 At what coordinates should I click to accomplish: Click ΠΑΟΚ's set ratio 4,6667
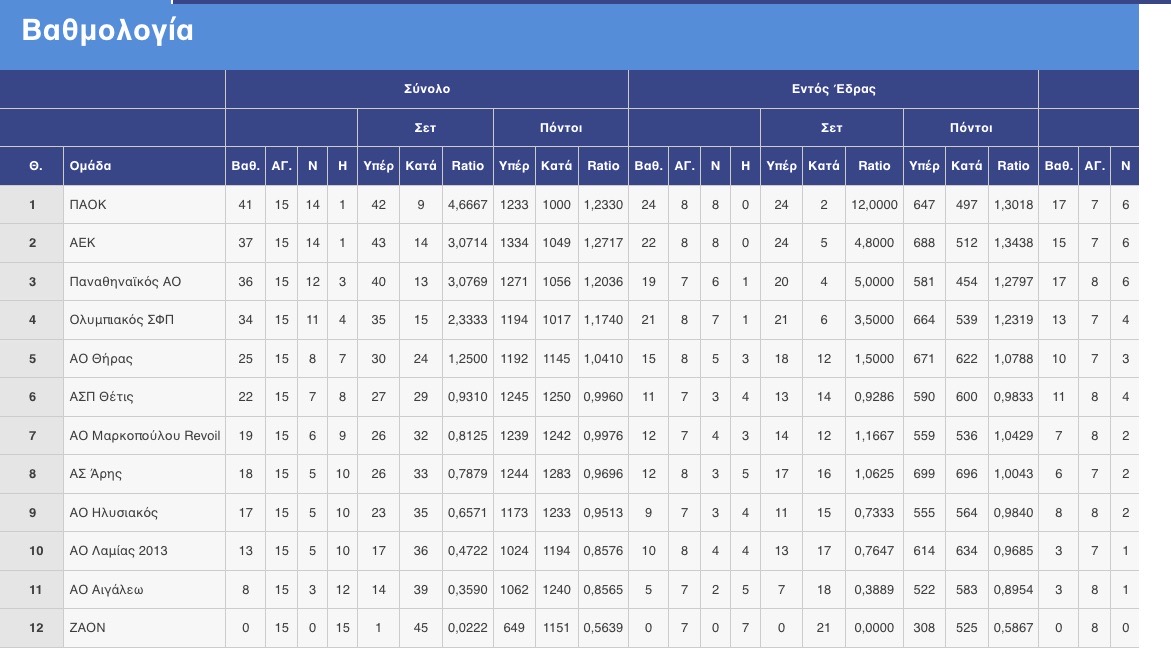(468, 205)
